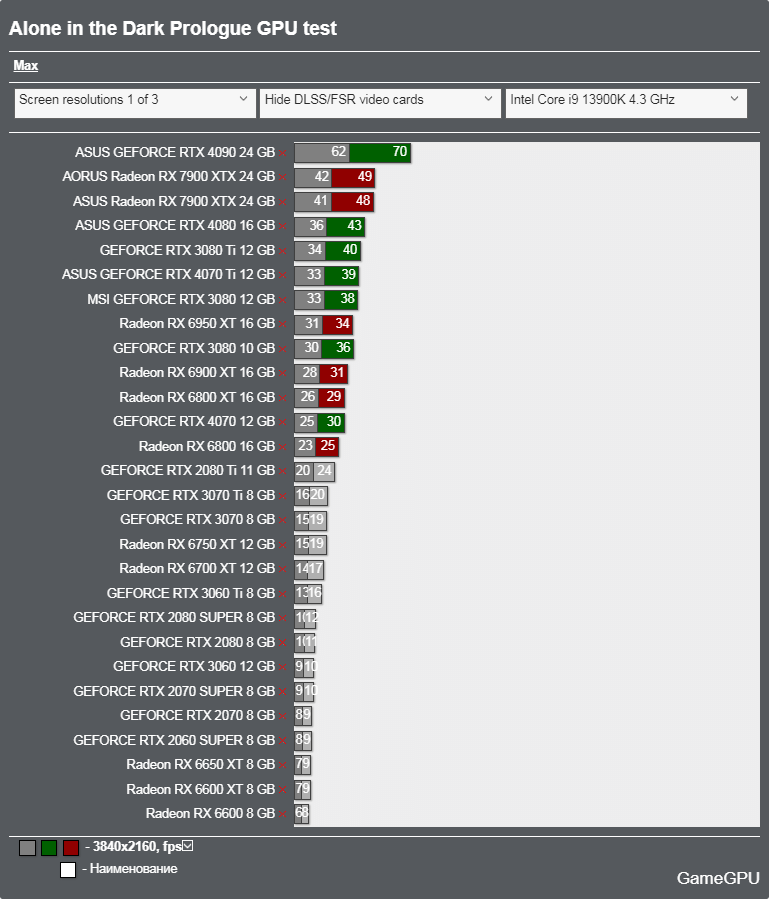Delete GEFORCE RTX 2080 SUPER row via red X

283,618
